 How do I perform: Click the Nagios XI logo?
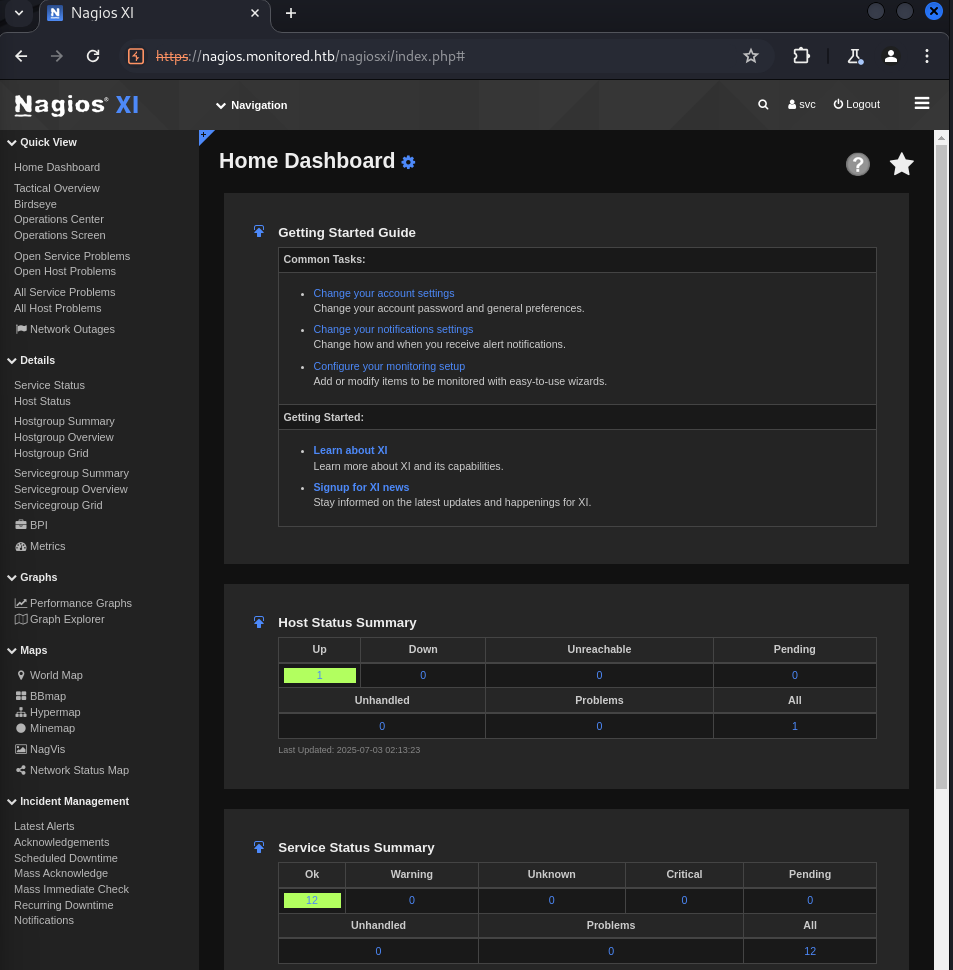click(x=76, y=105)
